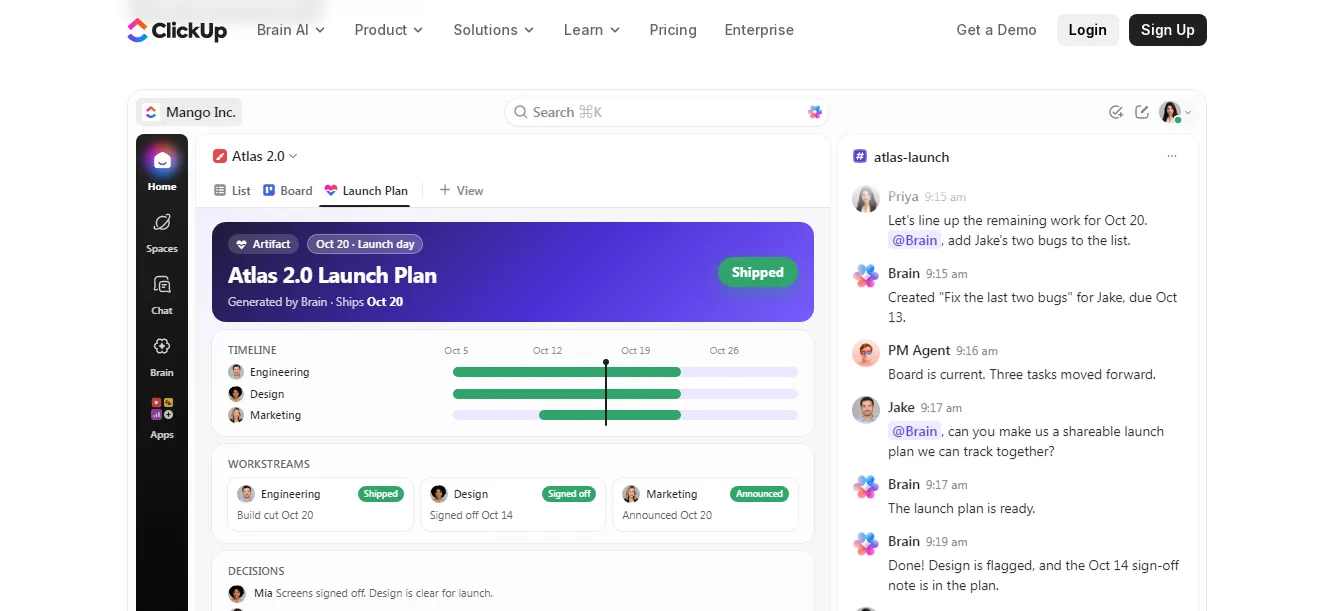Click the Oct 20 Launch day pill

tap(365, 244)
